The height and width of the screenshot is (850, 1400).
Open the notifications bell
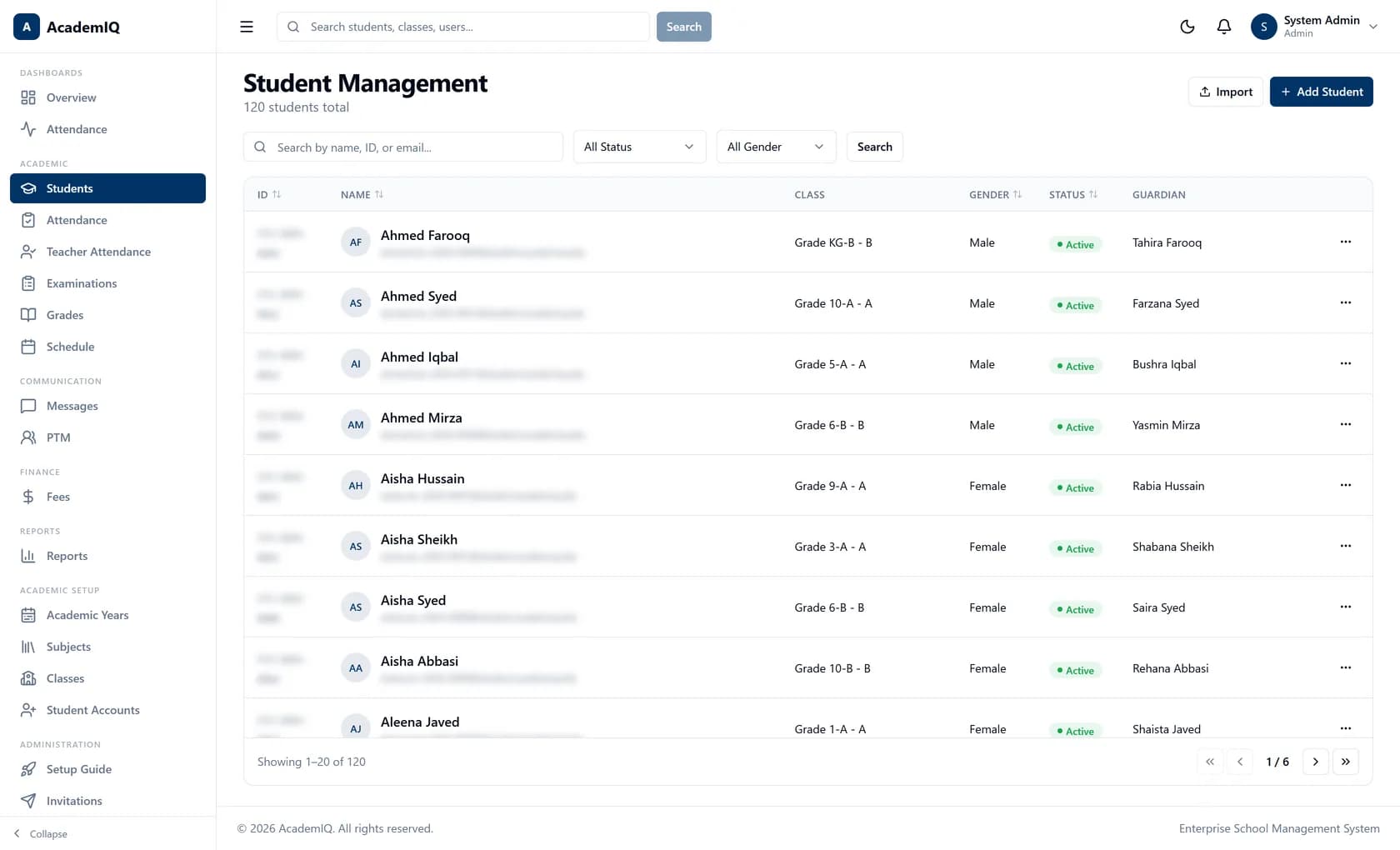(x=1224, y=27)
